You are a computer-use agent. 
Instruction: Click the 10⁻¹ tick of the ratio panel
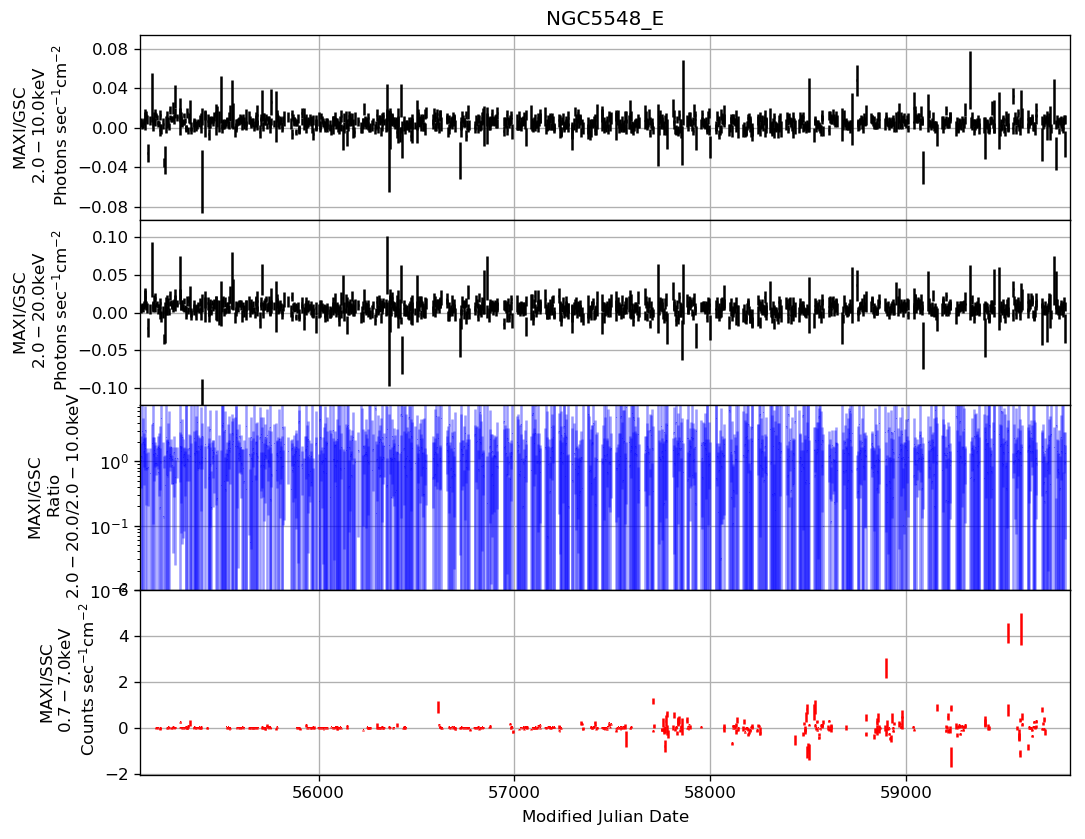coord(111,526)
